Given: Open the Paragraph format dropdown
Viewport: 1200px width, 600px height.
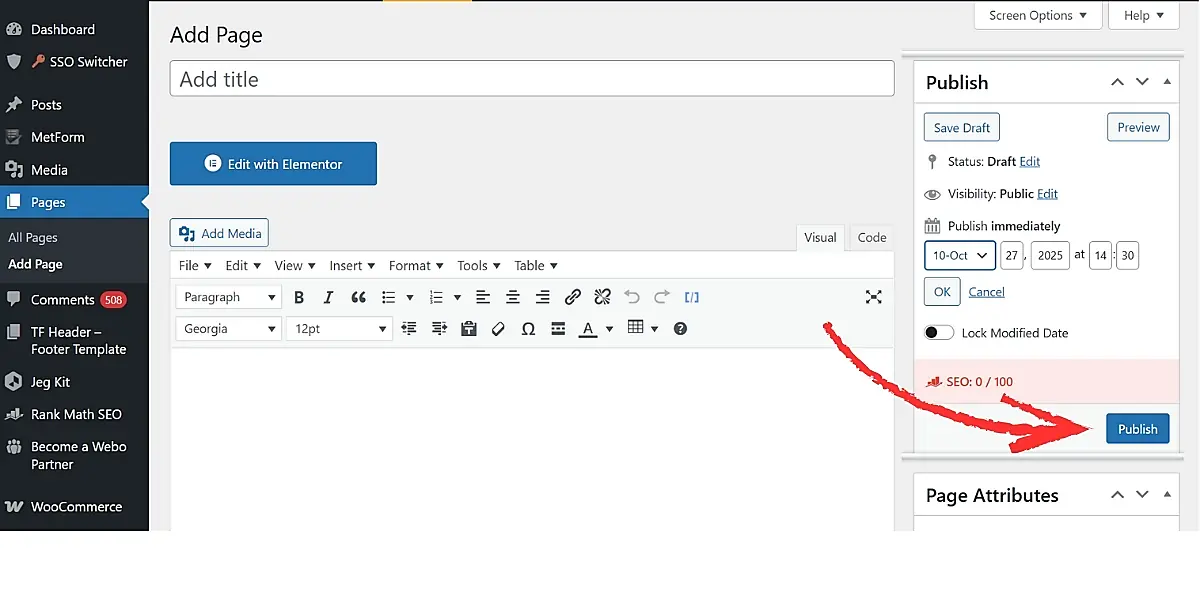Looking at the screenshot, I should click(x=229, y=297).
